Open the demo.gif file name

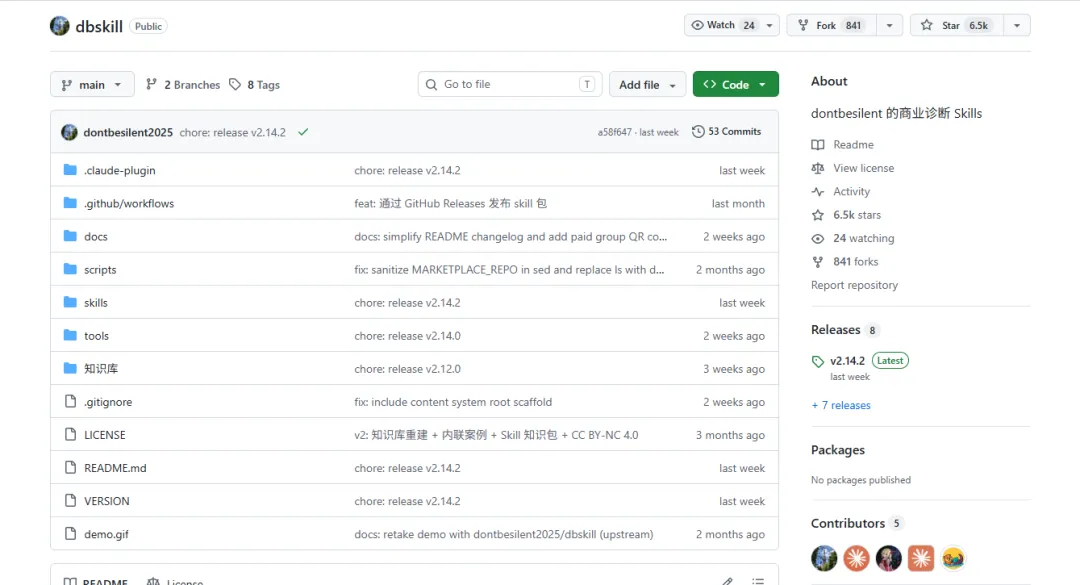click(x=106, y=534)
